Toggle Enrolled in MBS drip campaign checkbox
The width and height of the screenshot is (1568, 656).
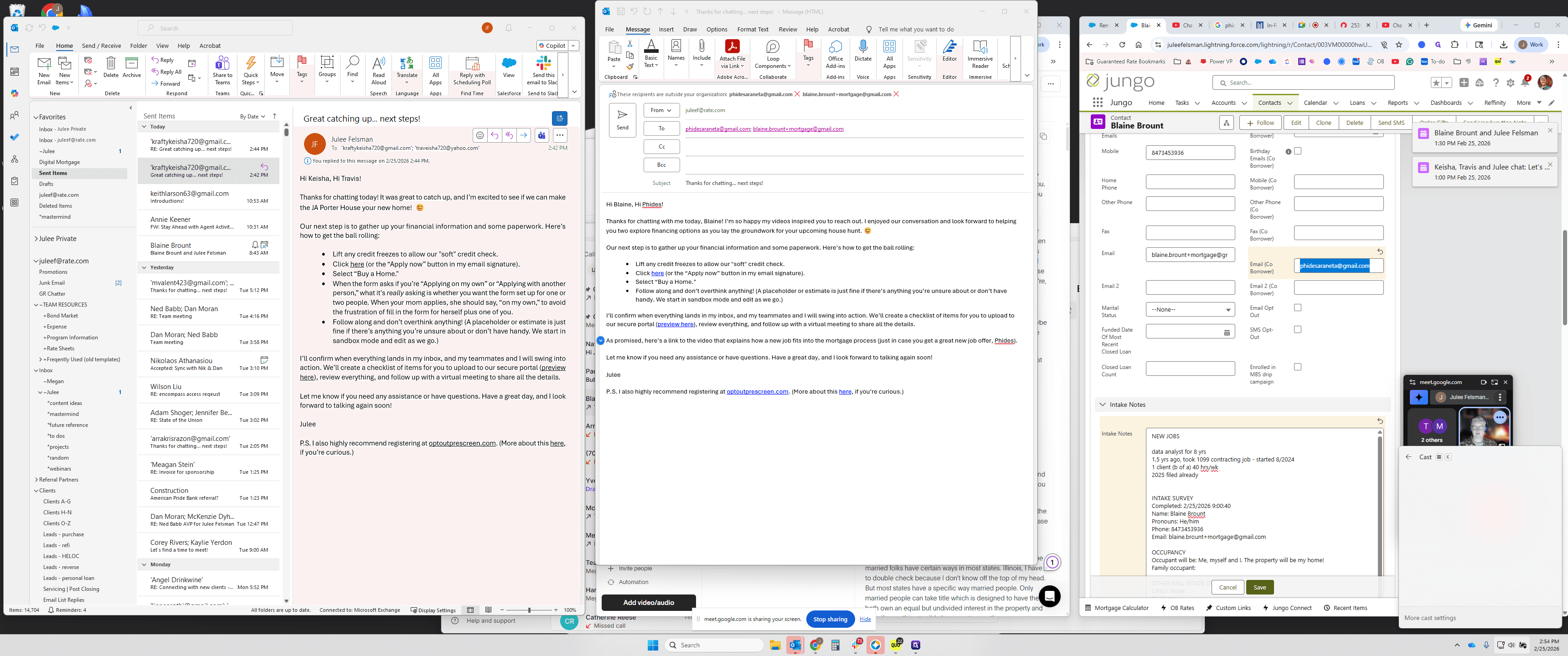[1298, 367]
